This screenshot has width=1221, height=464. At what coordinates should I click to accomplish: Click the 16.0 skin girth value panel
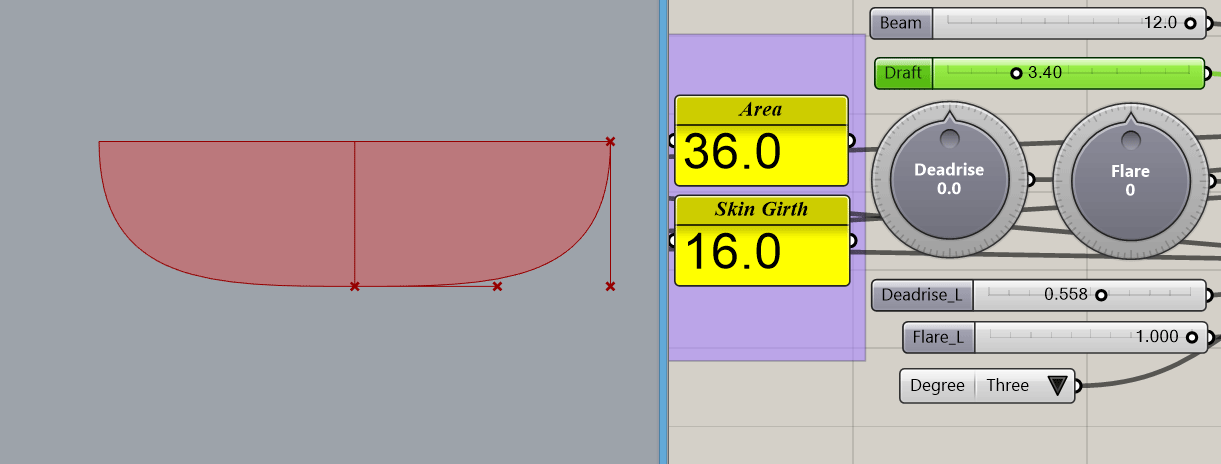761,253
